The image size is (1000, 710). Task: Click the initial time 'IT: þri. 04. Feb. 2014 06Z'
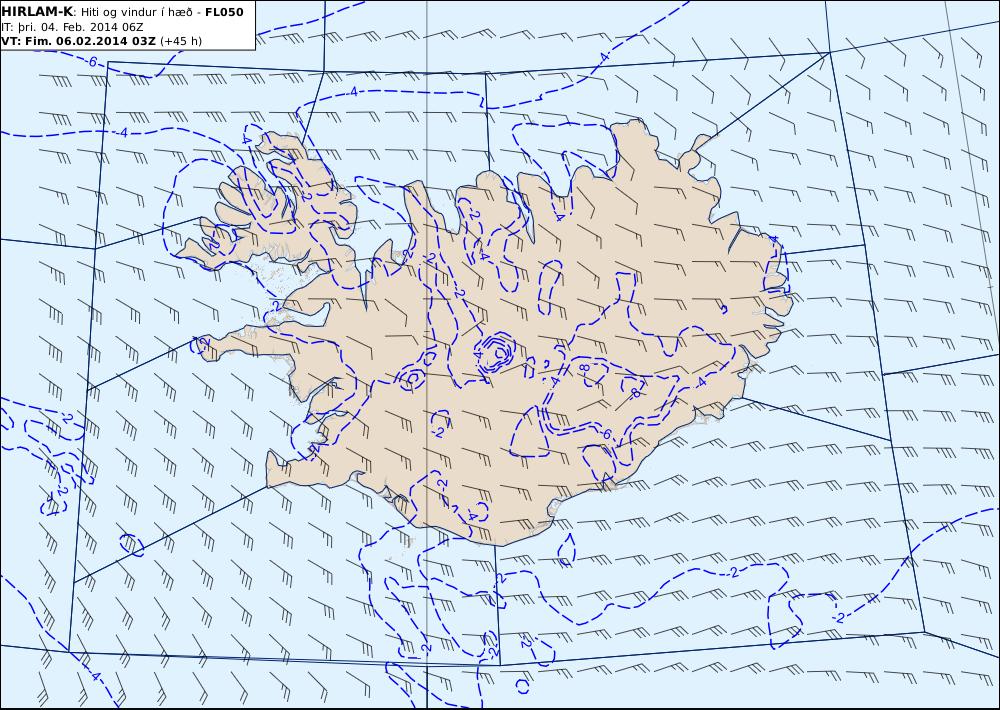[73, 27]
